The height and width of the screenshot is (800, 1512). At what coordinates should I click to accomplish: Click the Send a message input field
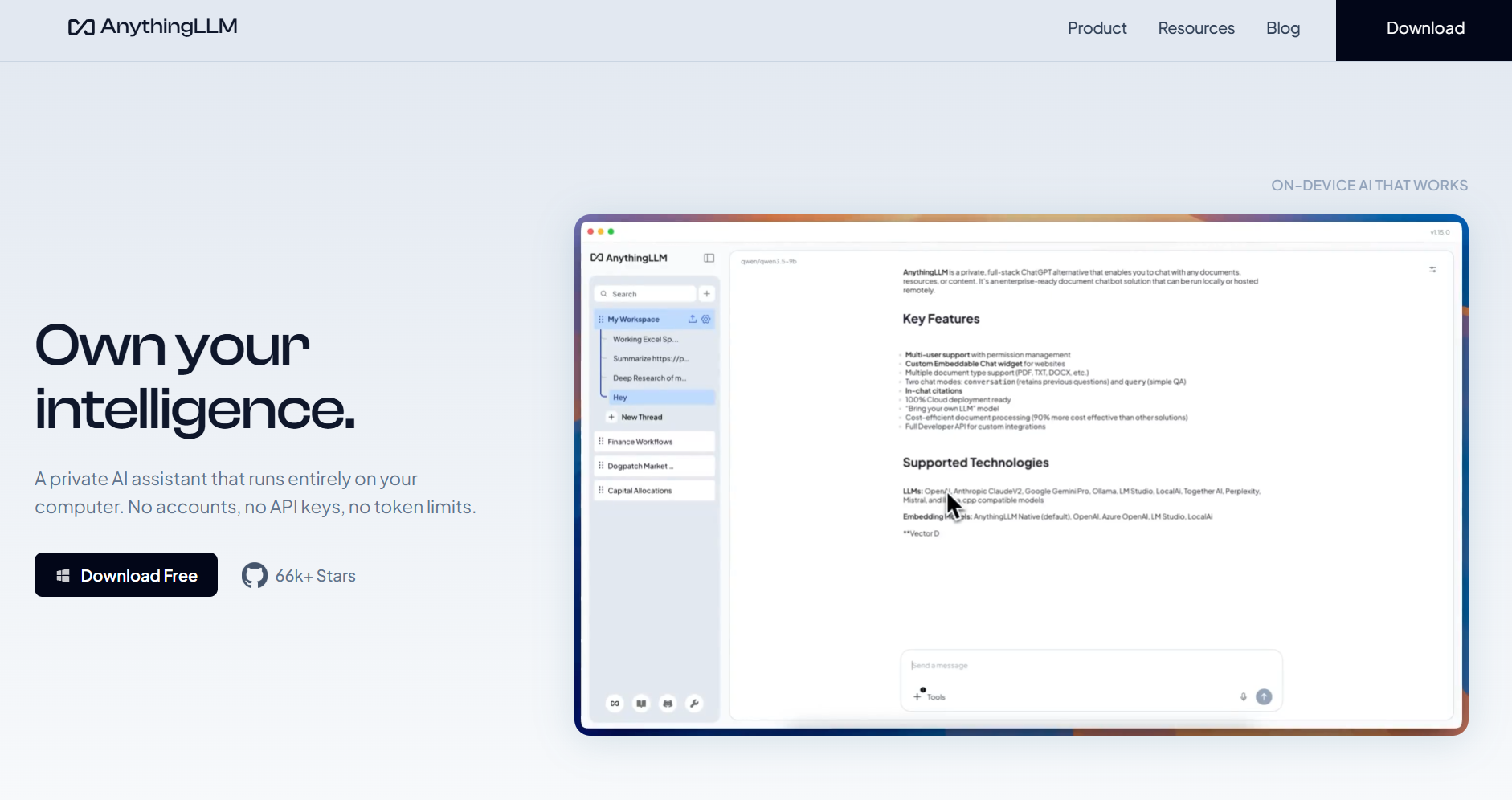[x=1091, y=666]
